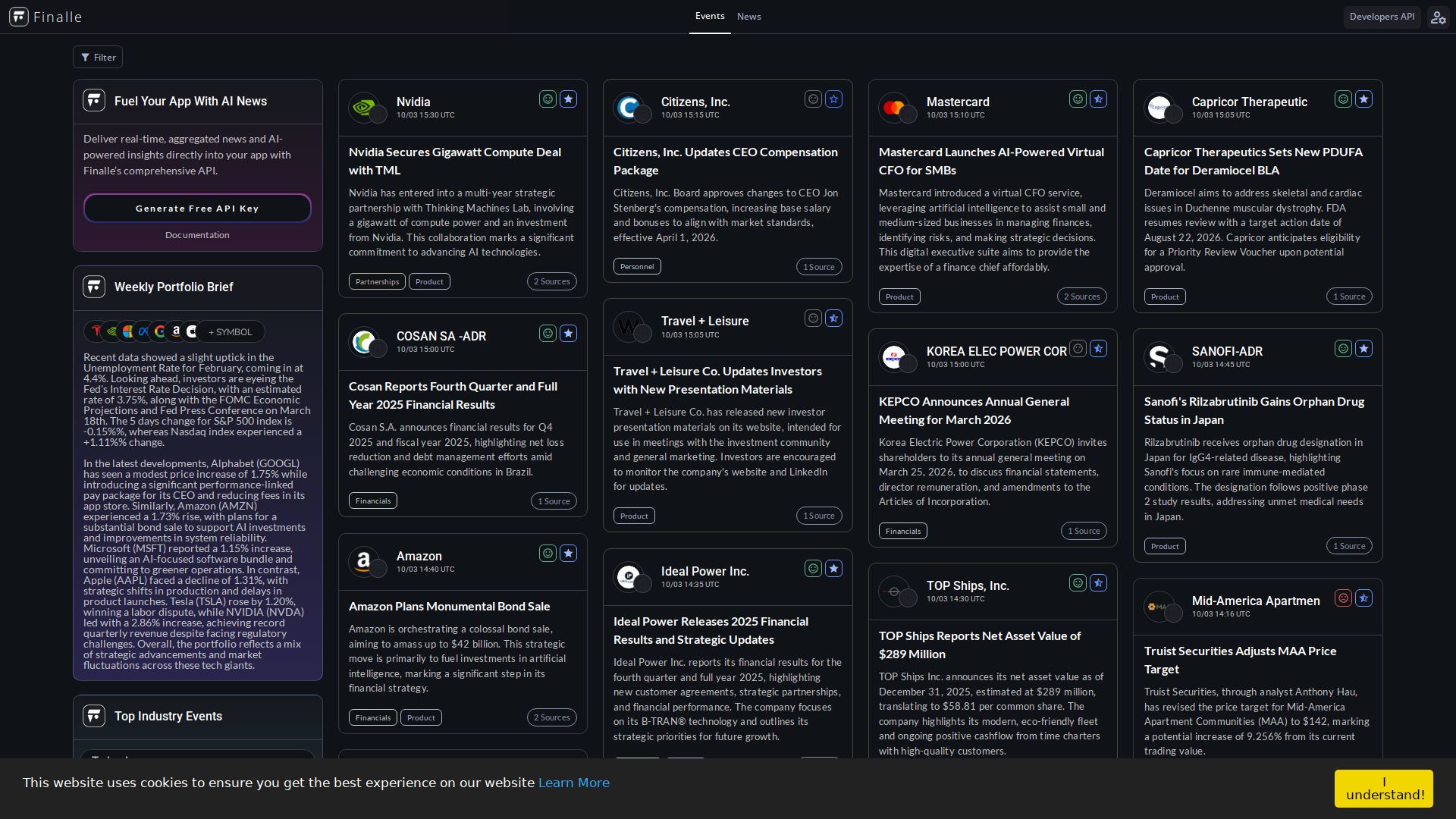
Task: Click Amazon company logo on Amazon card
Action: (x=363, y=561)
